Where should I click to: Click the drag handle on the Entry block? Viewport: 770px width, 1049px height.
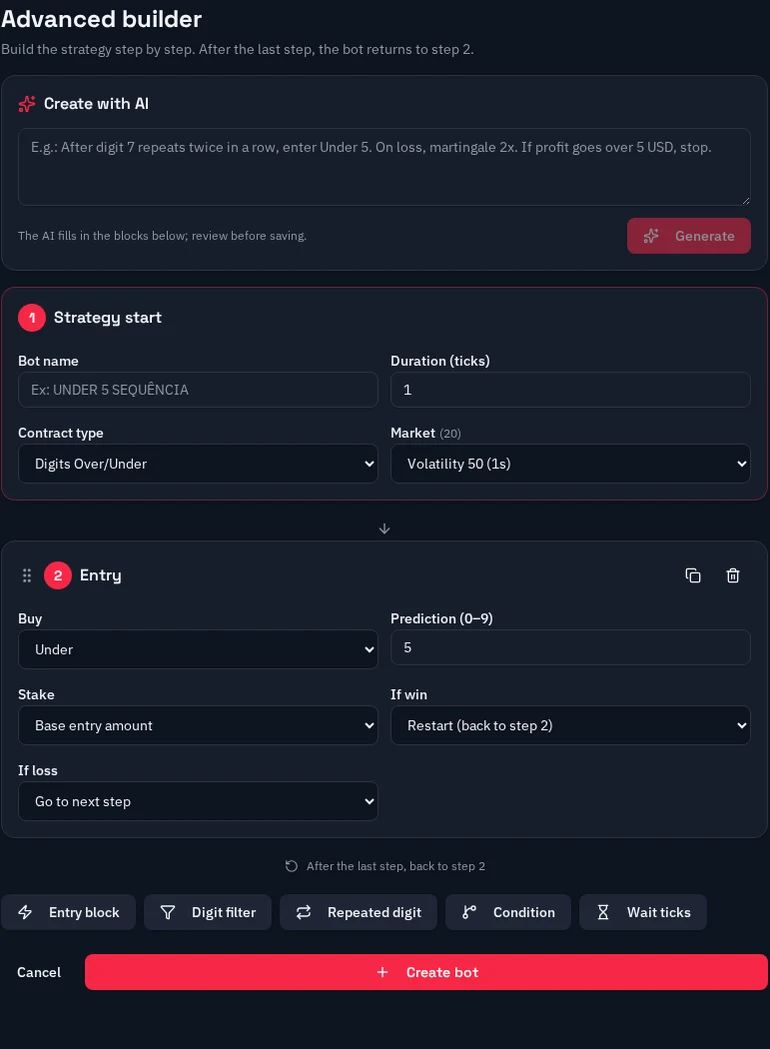click(x=27, y=575)
